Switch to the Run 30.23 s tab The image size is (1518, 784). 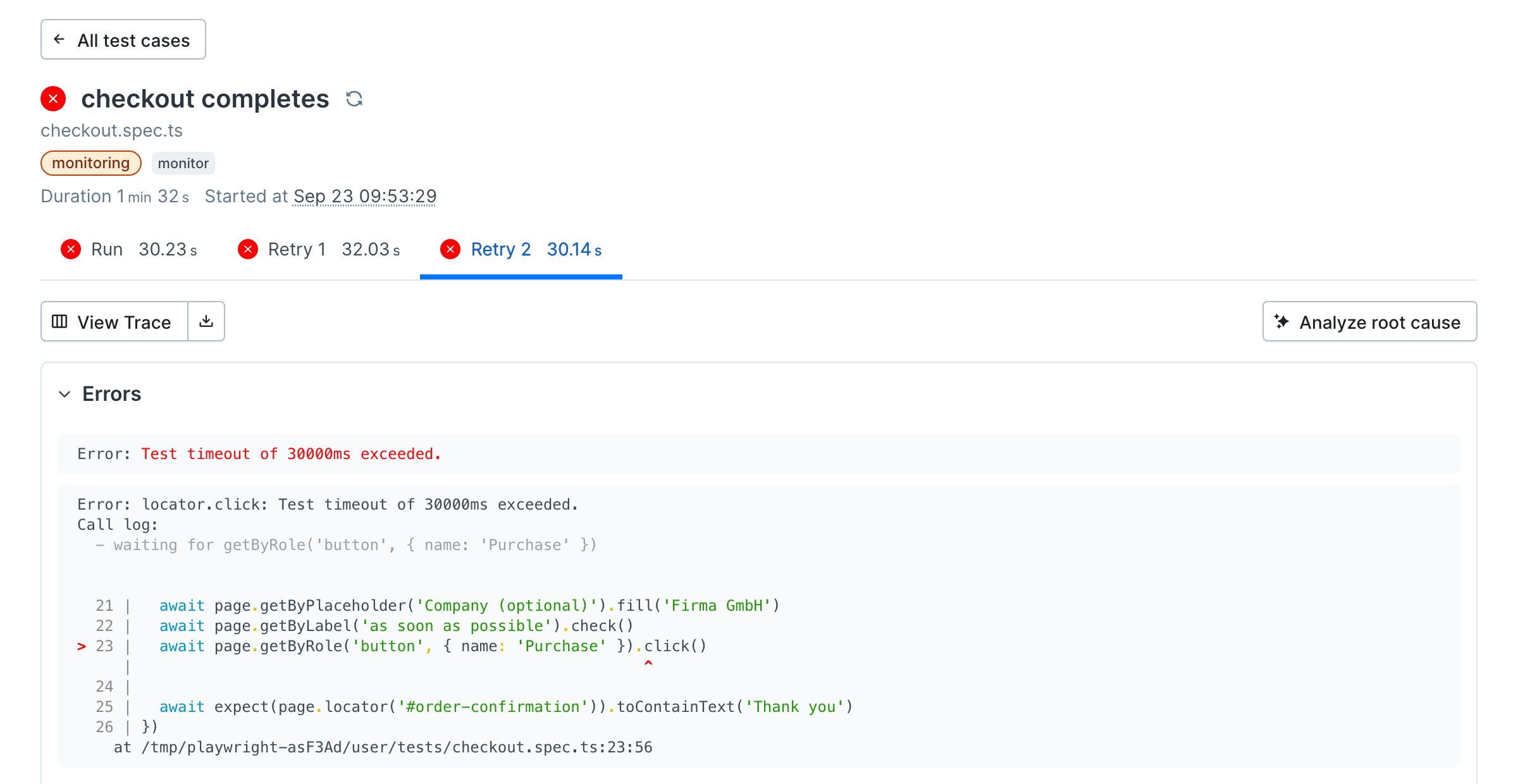pyautogui.click(x=129, y=249)
